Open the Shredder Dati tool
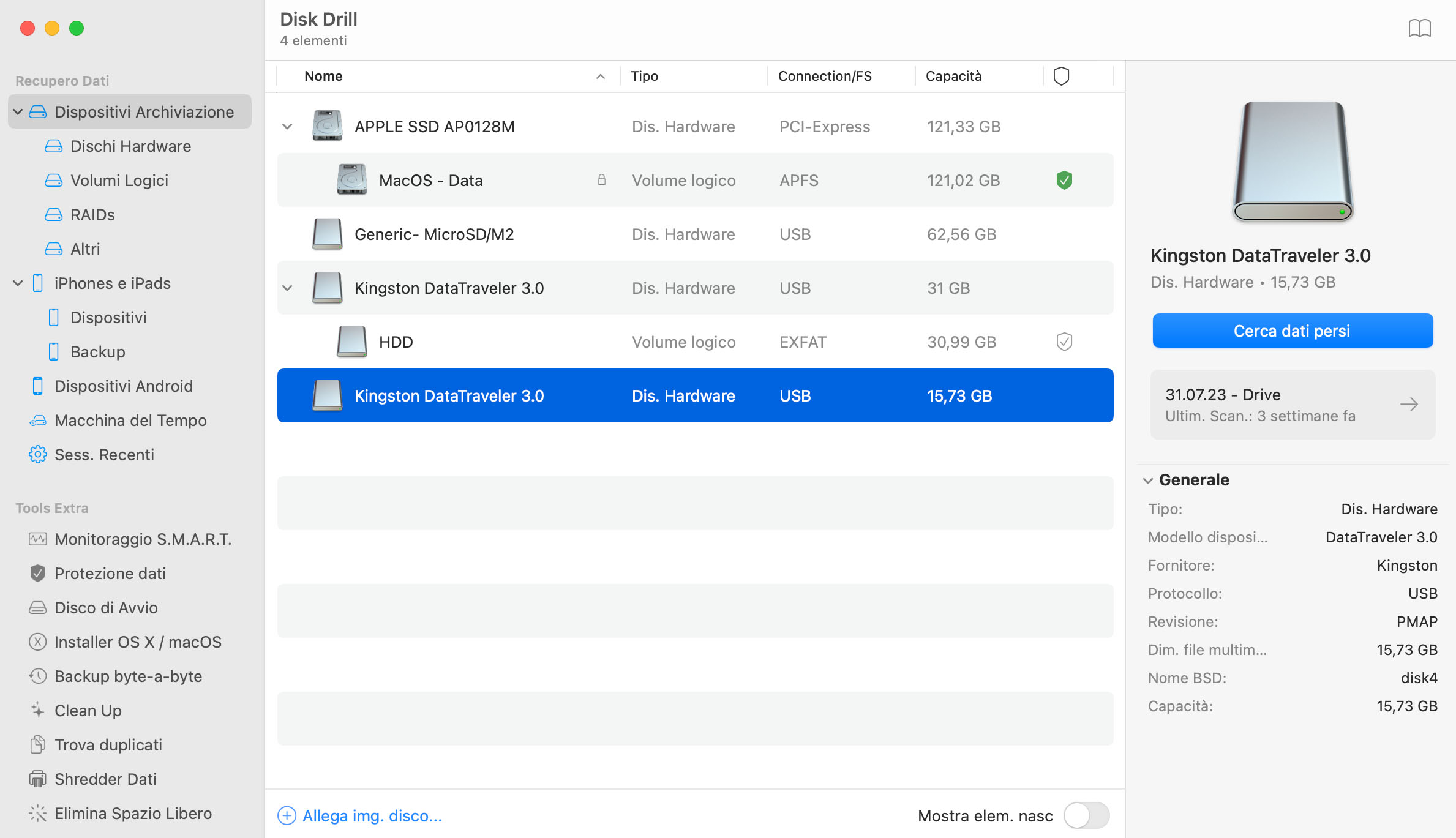Viewport: 1456px width, 838px height. click(x=107, y=777)
